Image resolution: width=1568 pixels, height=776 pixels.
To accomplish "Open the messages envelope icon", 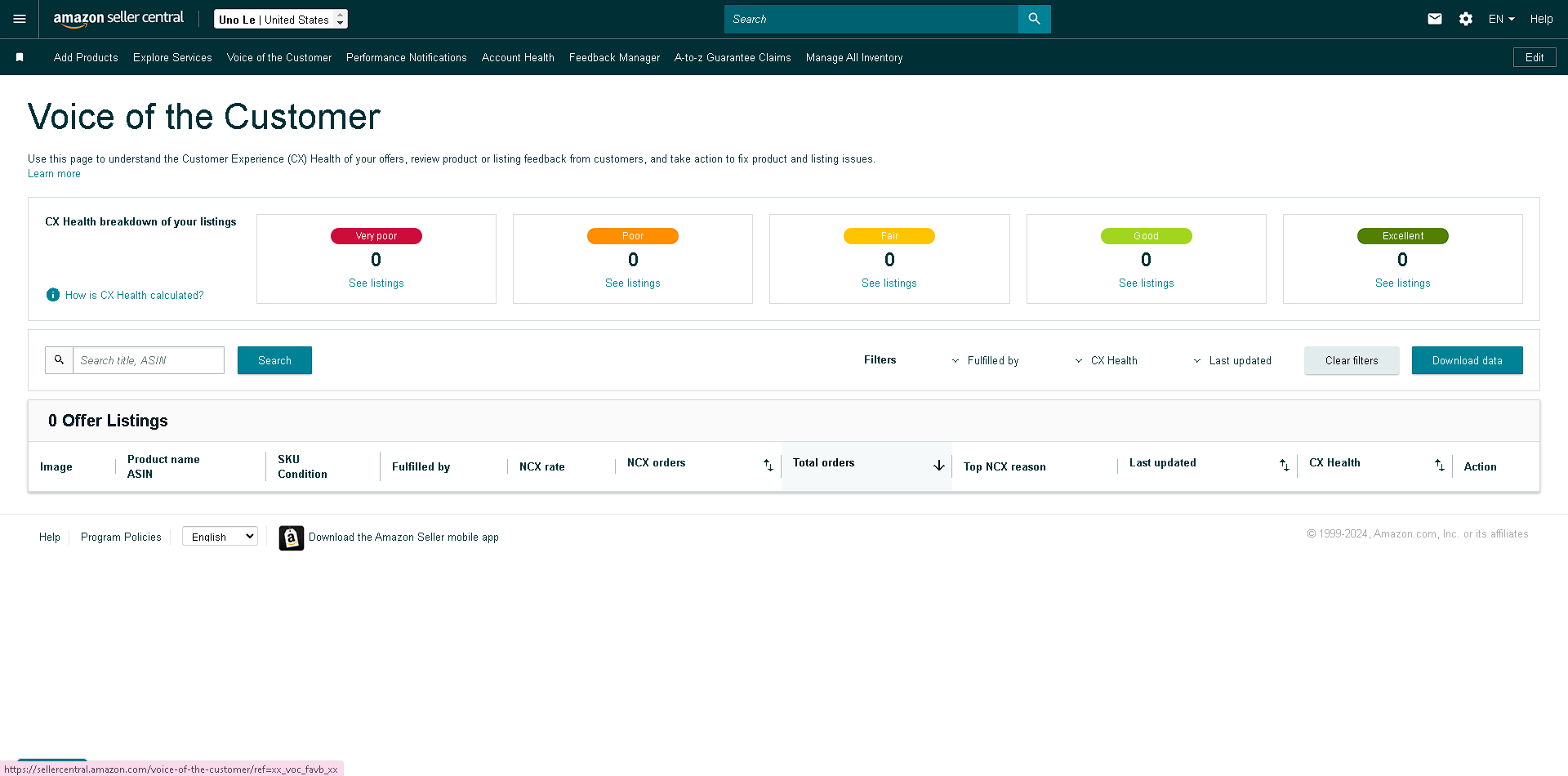I will 1435,19.
